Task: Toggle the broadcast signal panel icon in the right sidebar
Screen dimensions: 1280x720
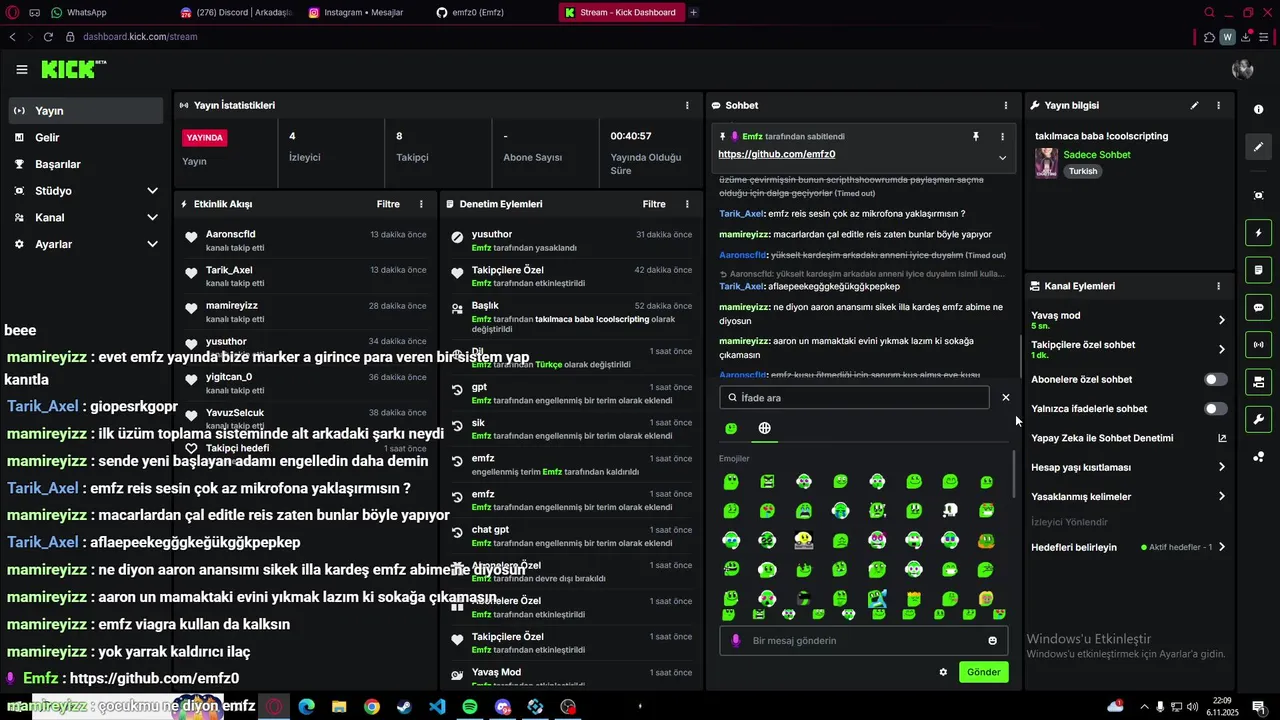Action: (1259, 344)
